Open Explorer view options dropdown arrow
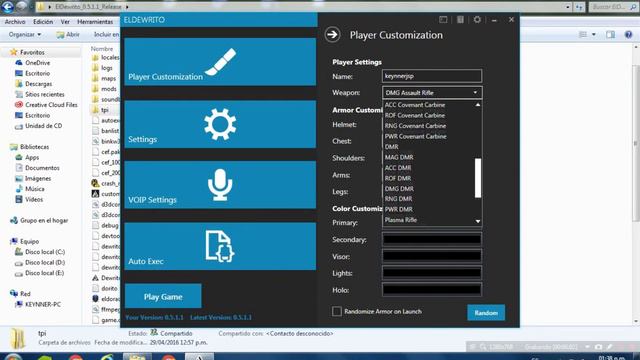Screen dimensions: 640x360 pos(593,35)
